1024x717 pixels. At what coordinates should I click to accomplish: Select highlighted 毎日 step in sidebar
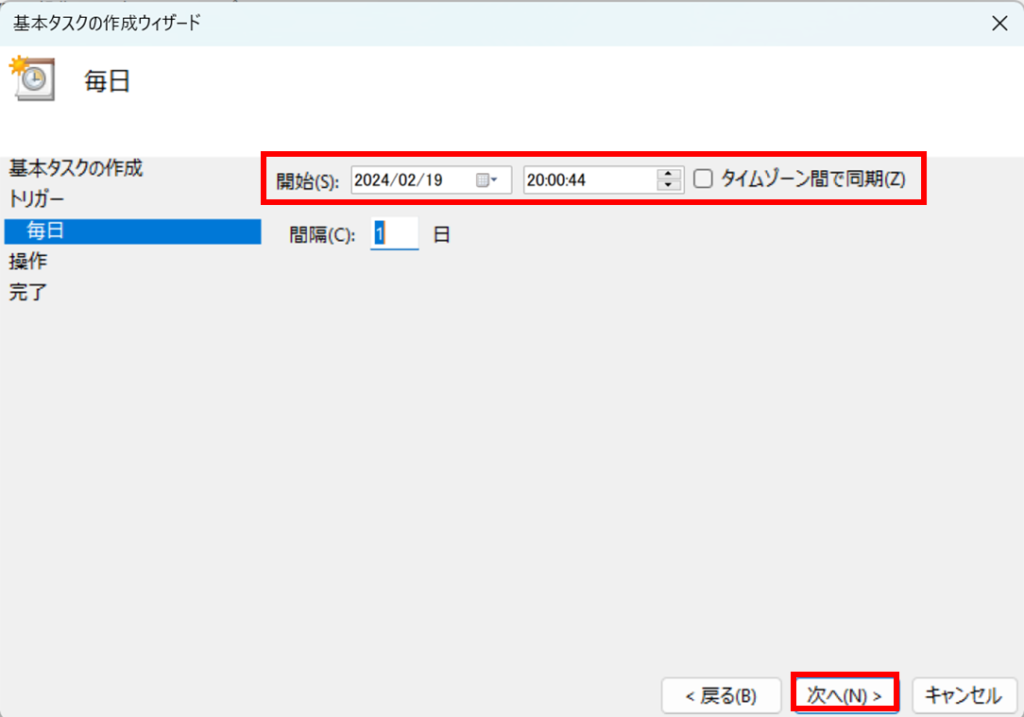pos(46,231)
